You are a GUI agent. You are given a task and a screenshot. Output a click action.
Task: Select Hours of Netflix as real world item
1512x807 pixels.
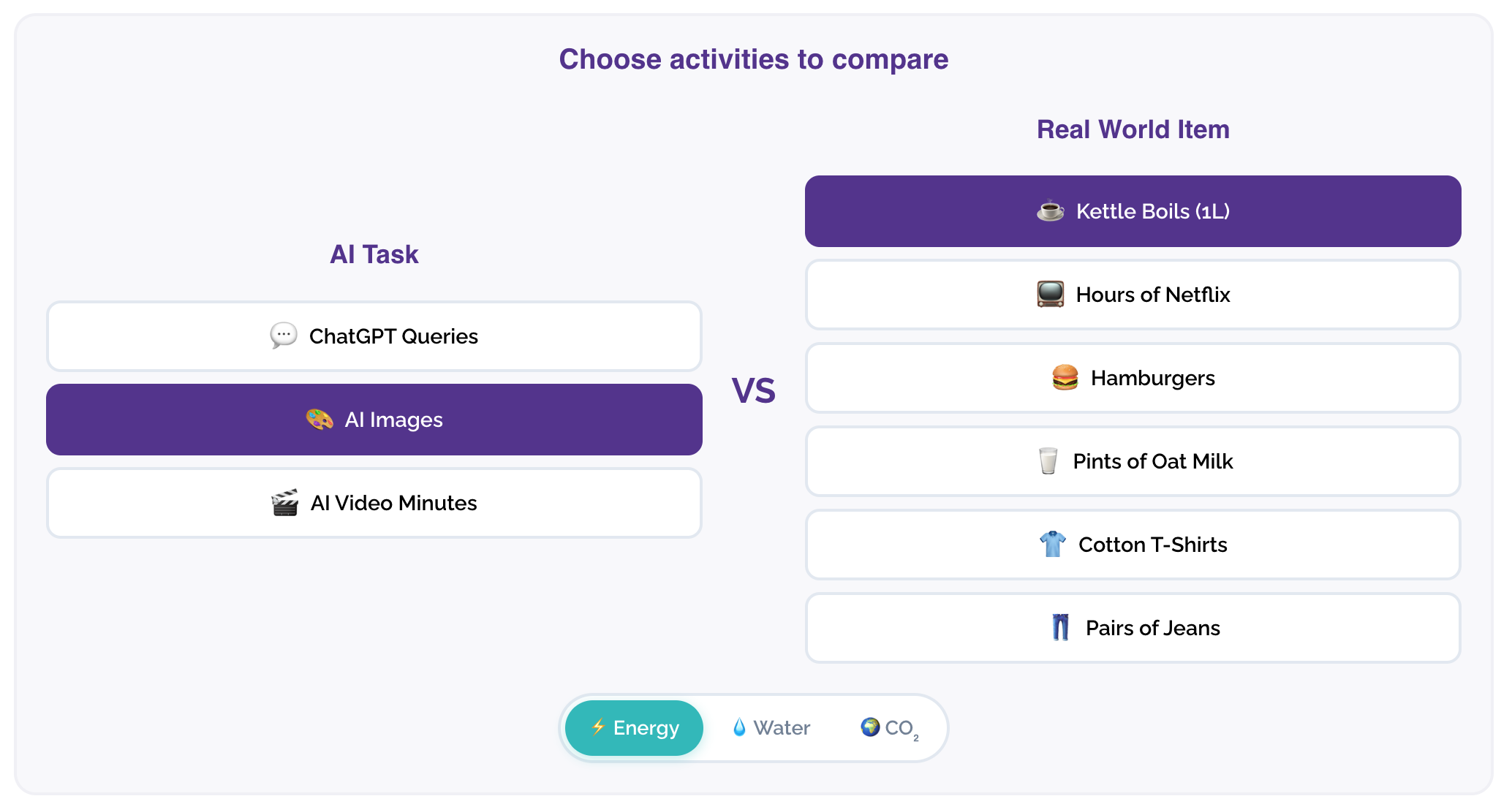pos(1133,295)
